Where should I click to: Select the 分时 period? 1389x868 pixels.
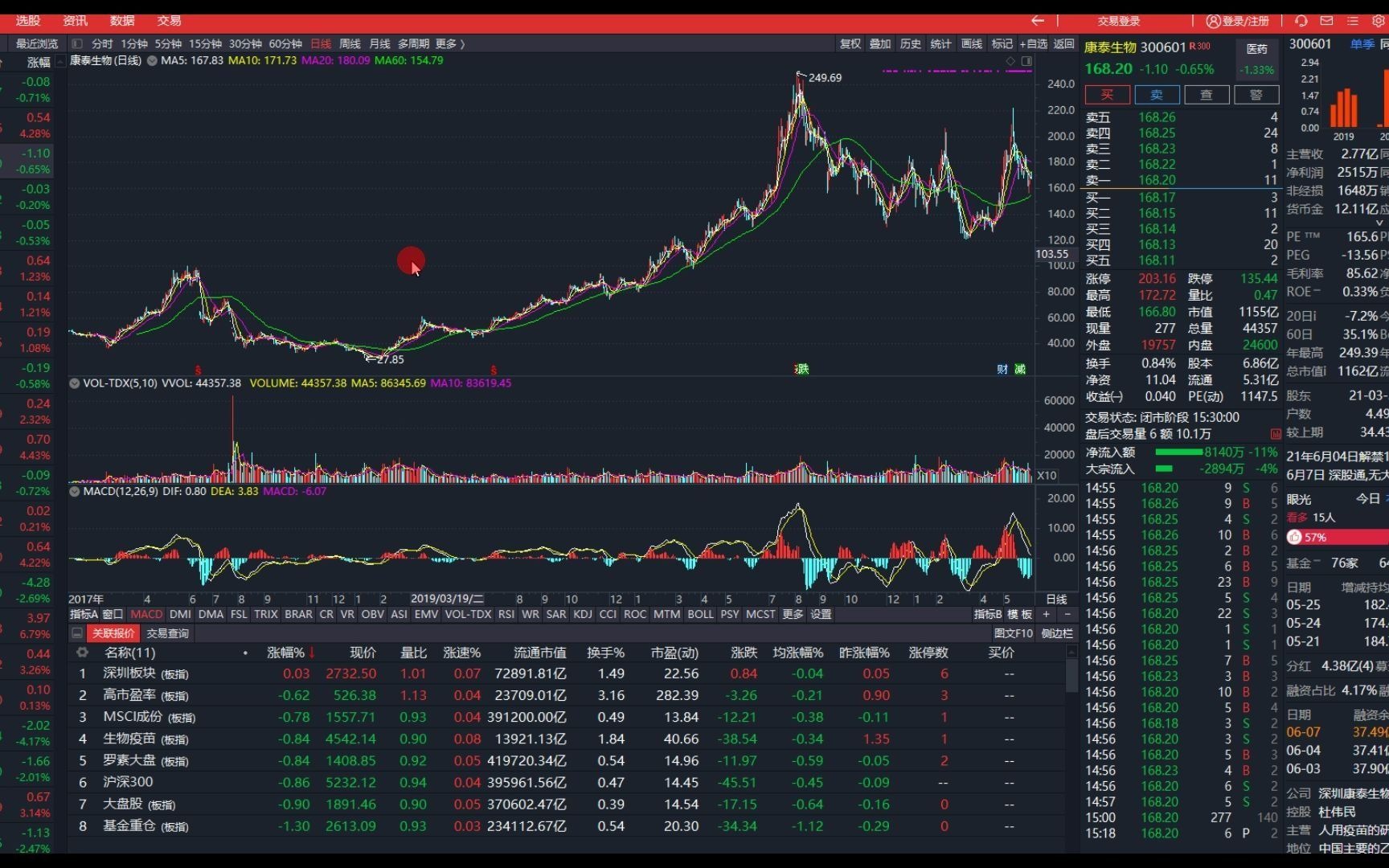coord(102,43)
